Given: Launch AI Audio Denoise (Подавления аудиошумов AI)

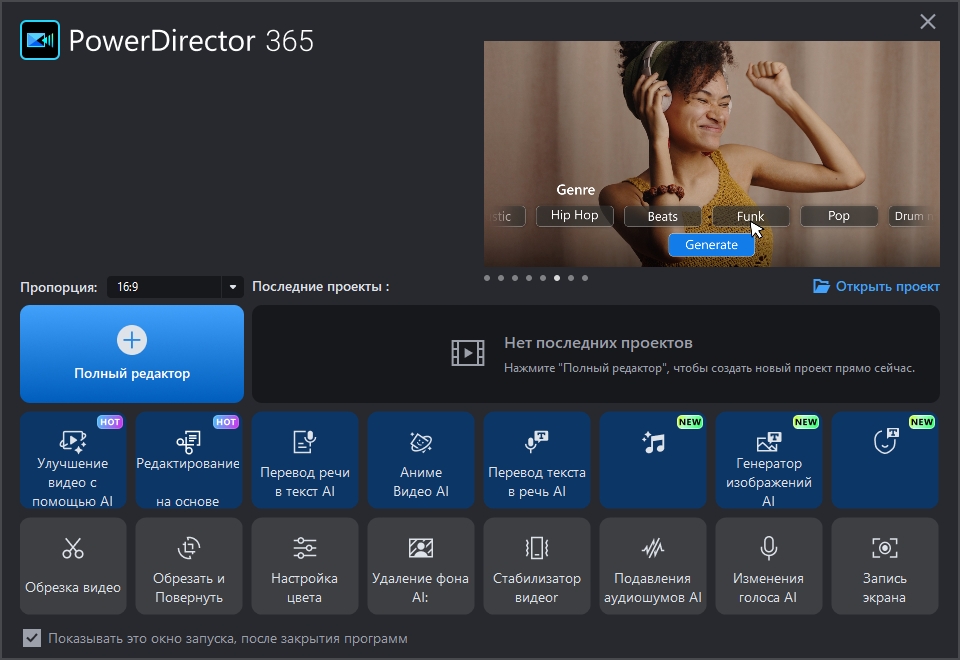Looking at the screenshot, I should tap(653, 565).
